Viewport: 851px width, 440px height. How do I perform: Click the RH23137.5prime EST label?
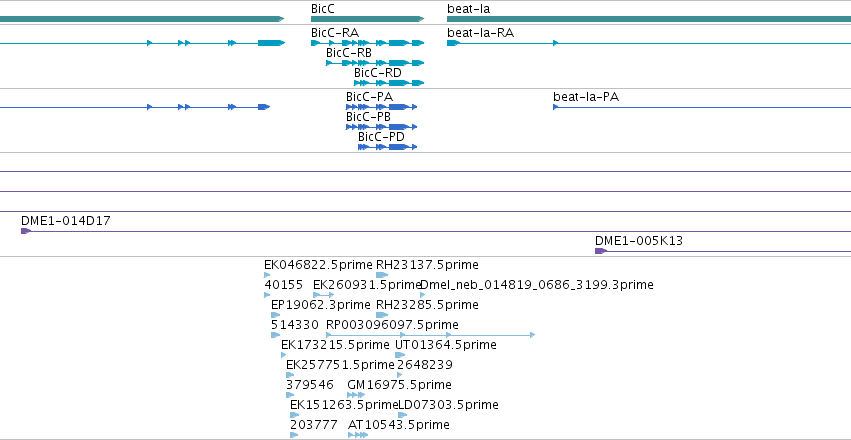pos(428,265)
